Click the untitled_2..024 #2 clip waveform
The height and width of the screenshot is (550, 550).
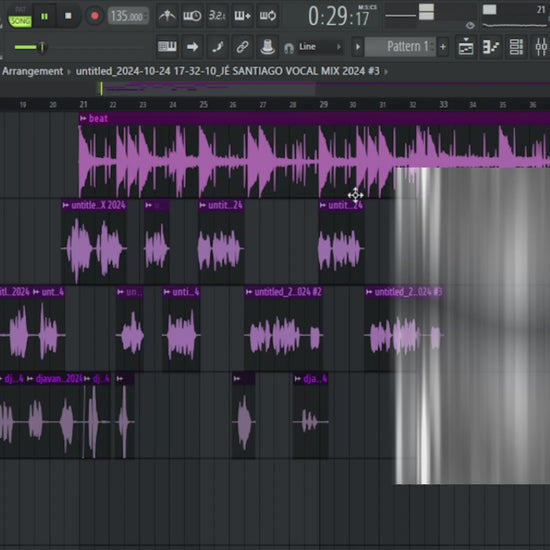tap(283, 334)
